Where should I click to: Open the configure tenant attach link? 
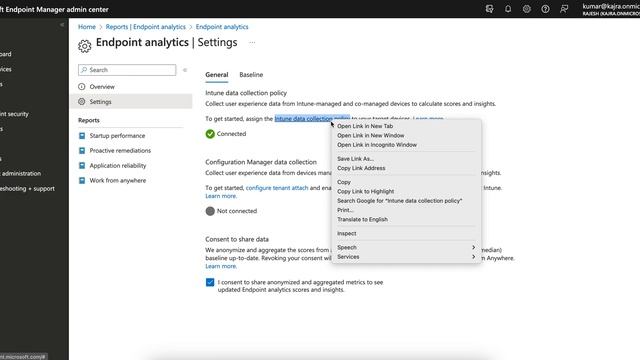tap(277, 188)
